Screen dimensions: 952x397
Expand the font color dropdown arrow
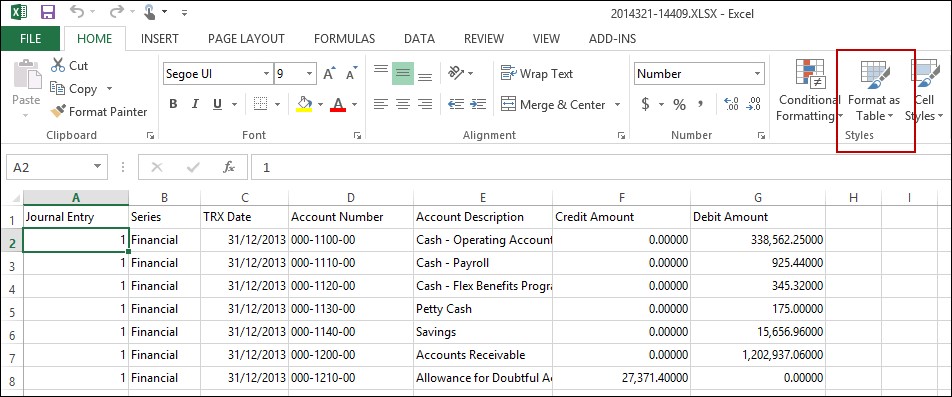[x=355, y=104]
